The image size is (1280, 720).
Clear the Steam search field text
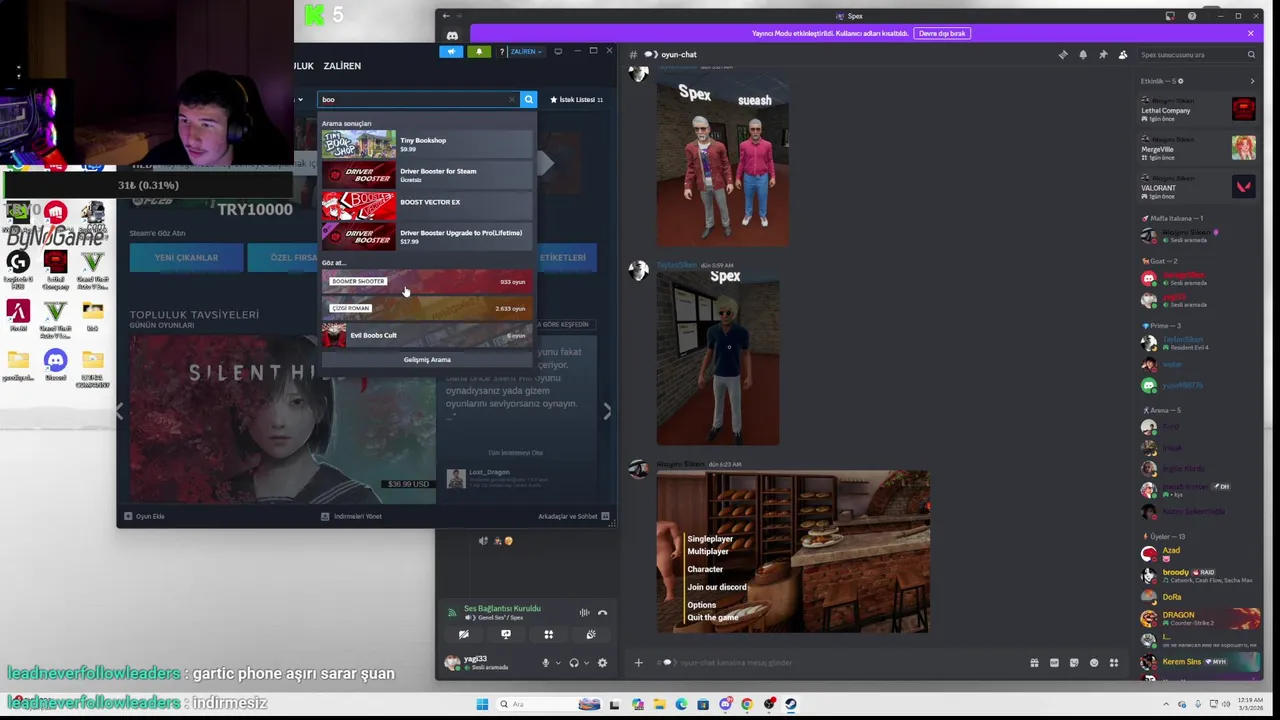coord(512,99)
